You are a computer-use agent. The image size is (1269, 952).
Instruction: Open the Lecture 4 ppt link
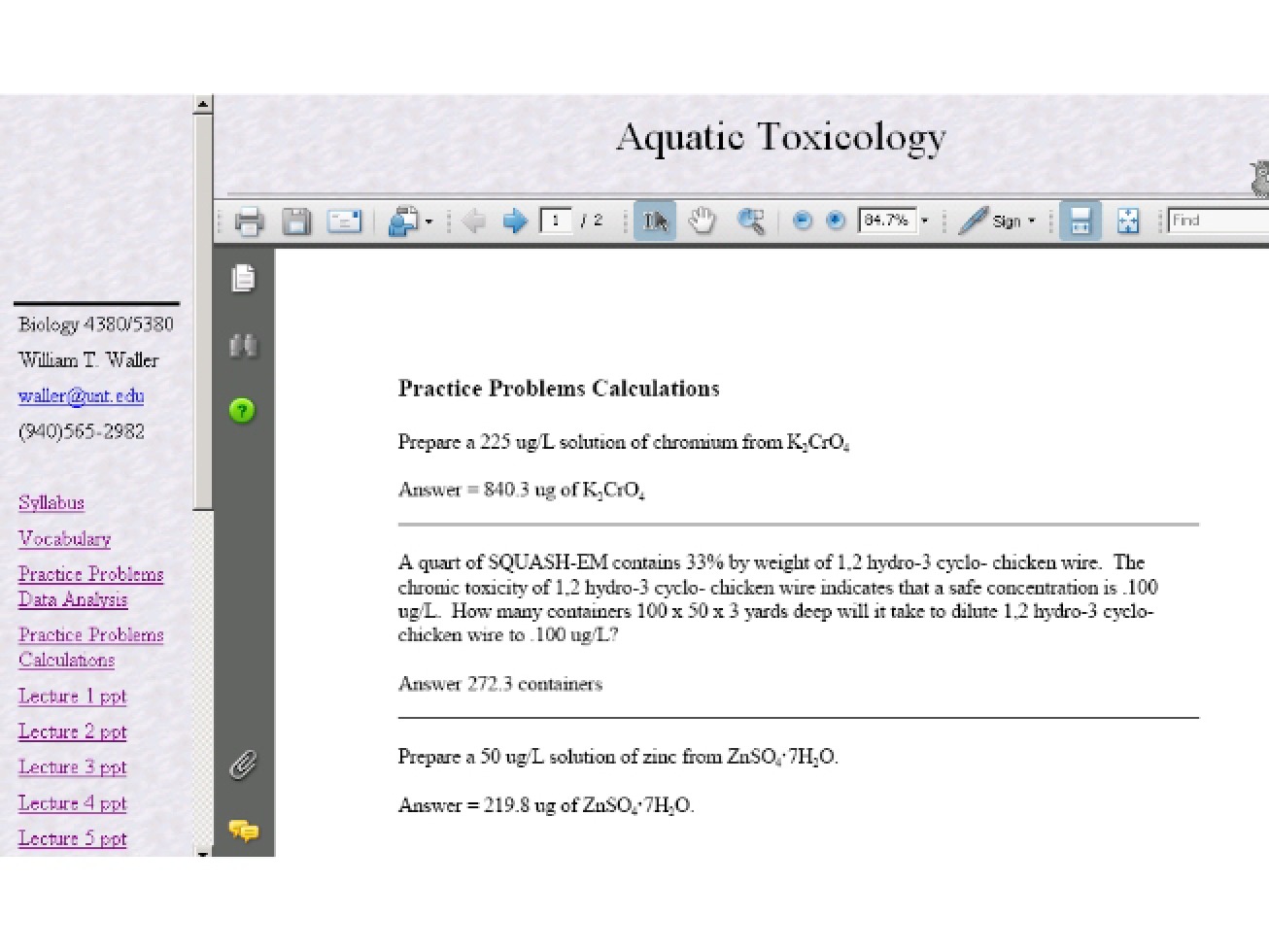coord(73,803)
